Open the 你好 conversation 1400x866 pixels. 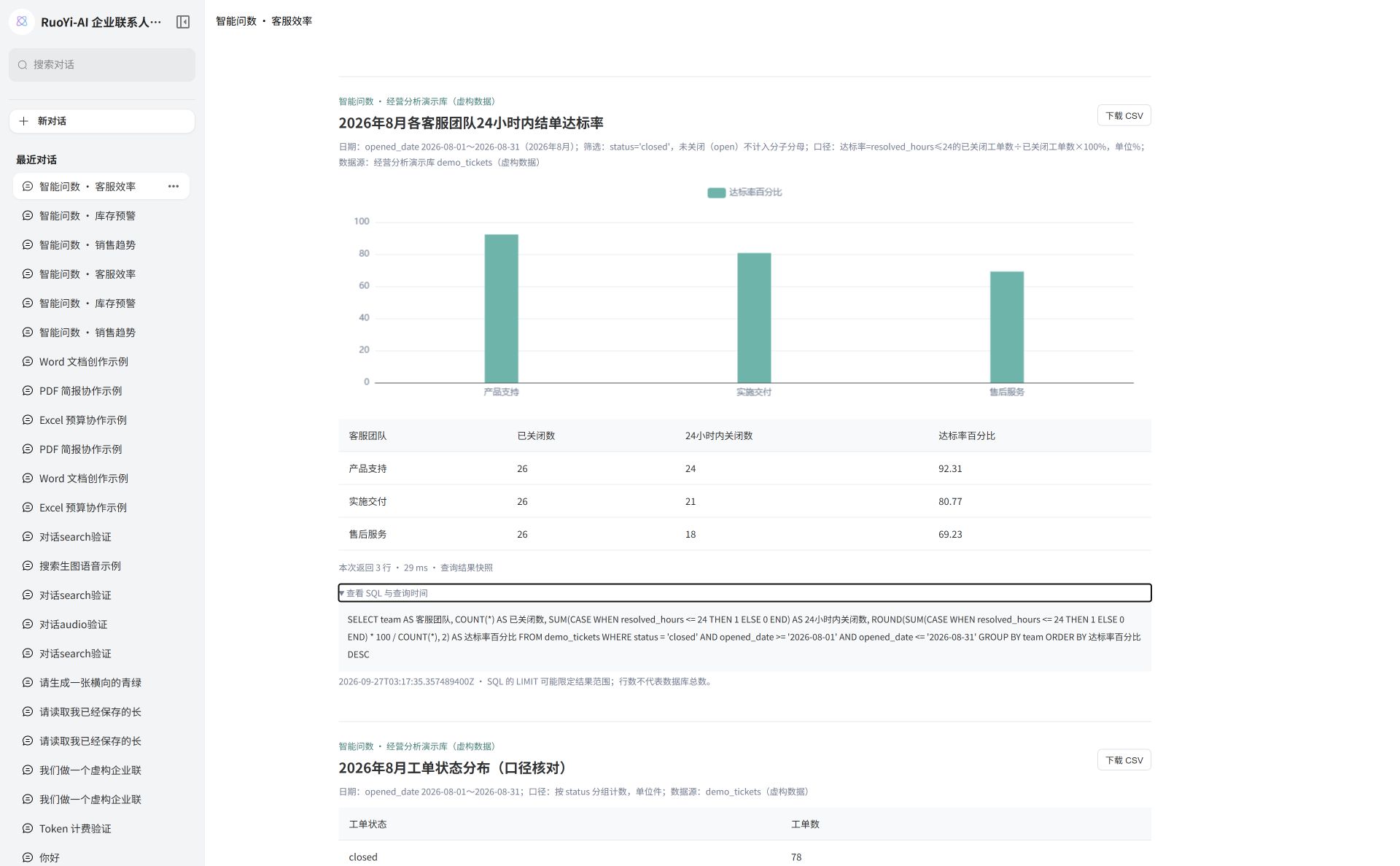(101, 858)
